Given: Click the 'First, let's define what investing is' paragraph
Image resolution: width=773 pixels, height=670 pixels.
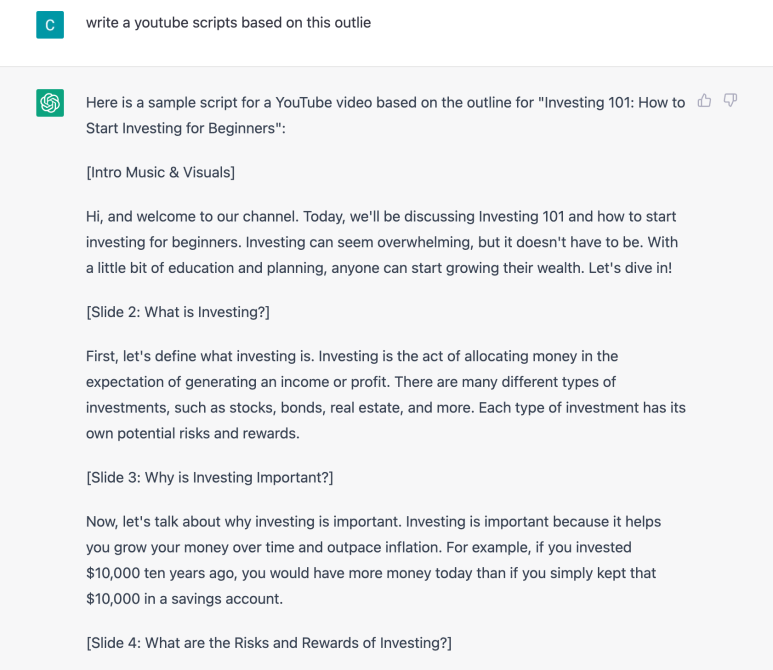Looking at the screenshot, I should pyautogui.click(x=386, y=395).
